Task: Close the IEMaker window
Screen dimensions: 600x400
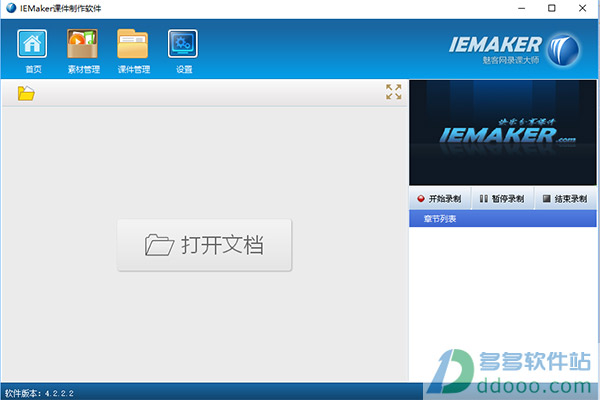Action: pyautogui.click(x=582, y=8)
